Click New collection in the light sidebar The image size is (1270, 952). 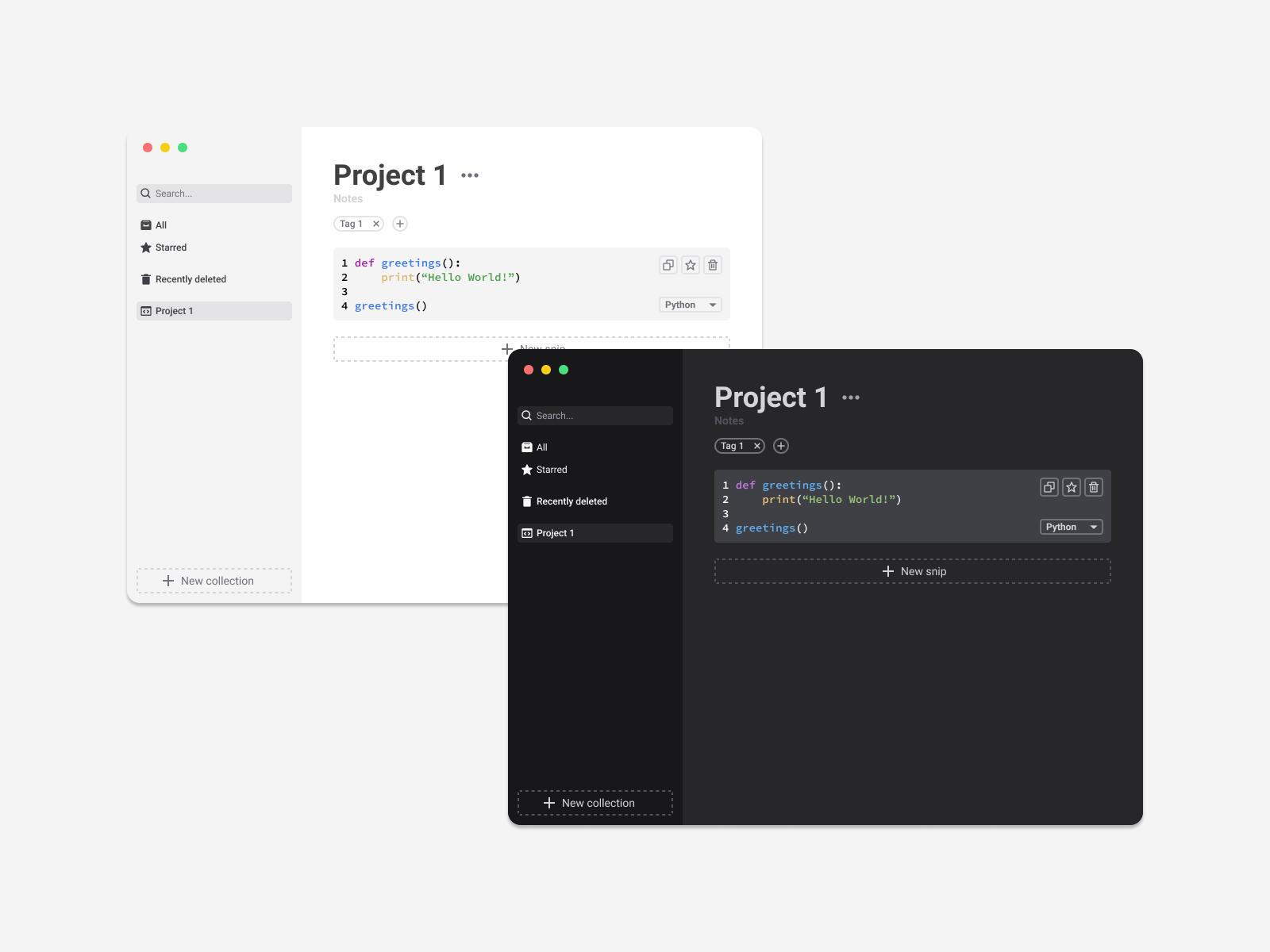pos(214,580)
